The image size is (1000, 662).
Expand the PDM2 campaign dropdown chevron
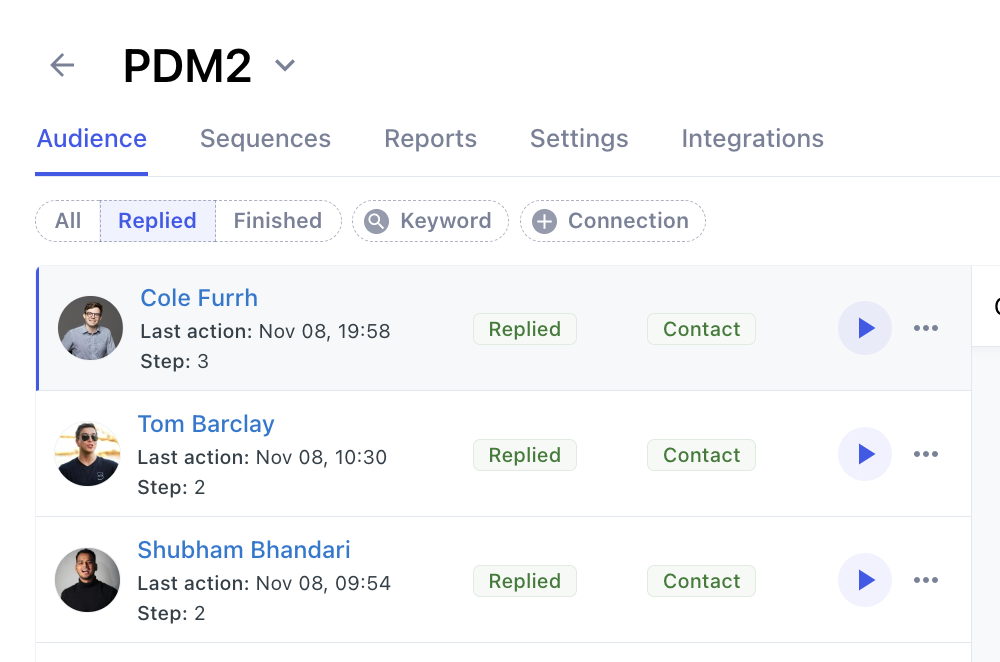(x=285, y=66)
